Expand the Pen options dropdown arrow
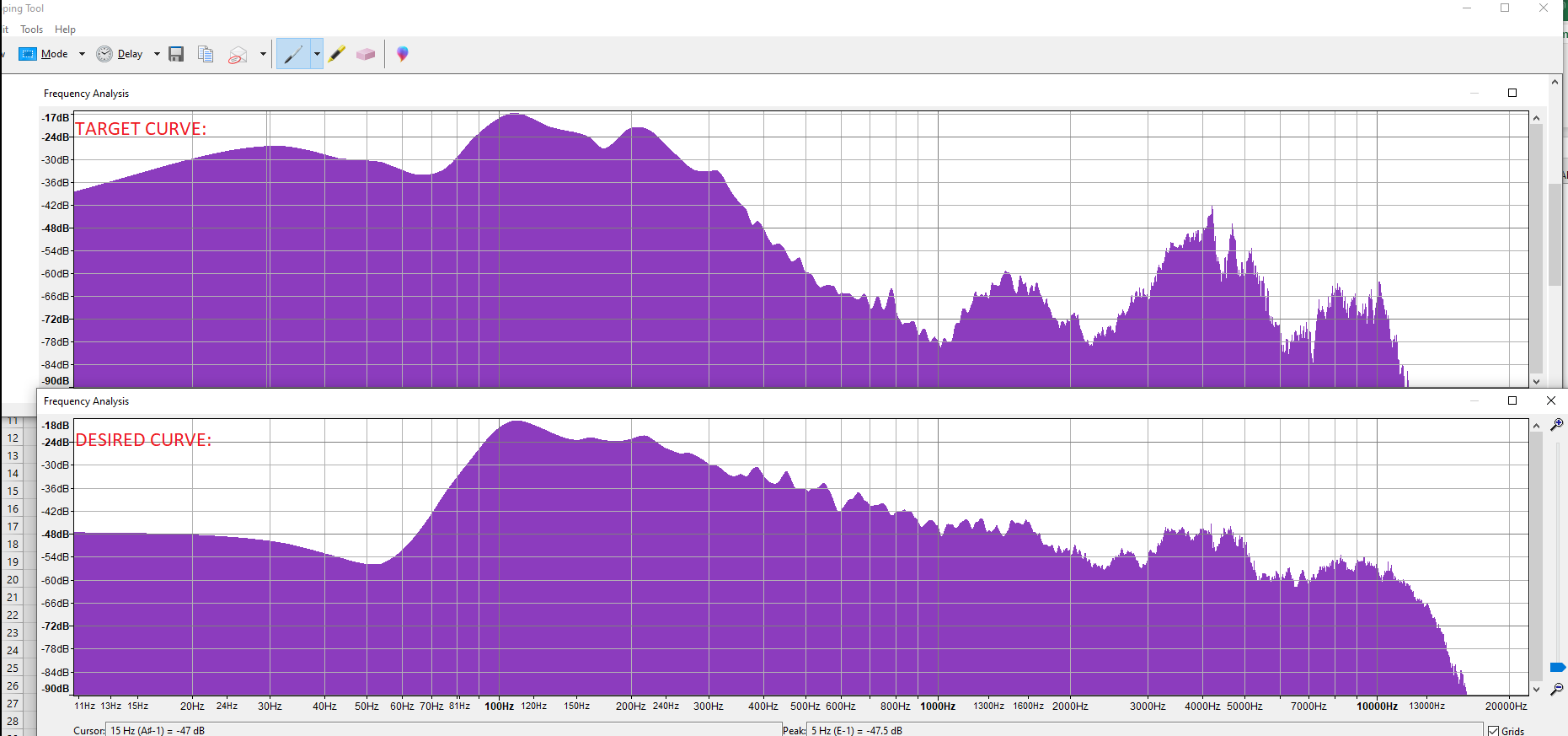The image size is (1568, 736). (317, 54)
